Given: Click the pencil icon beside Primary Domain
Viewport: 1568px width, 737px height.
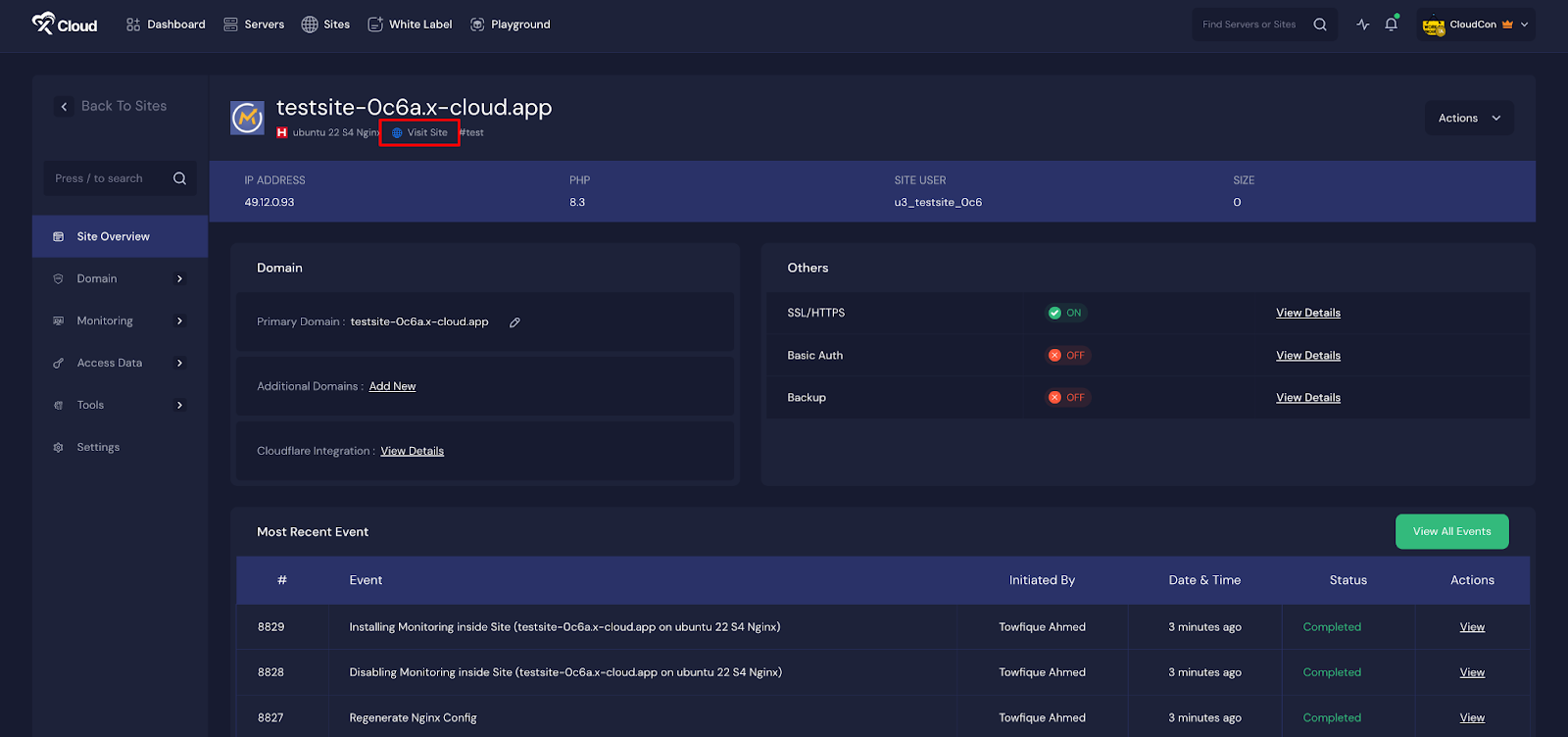Looking at the screenshot, I should [x=514, y=322].
